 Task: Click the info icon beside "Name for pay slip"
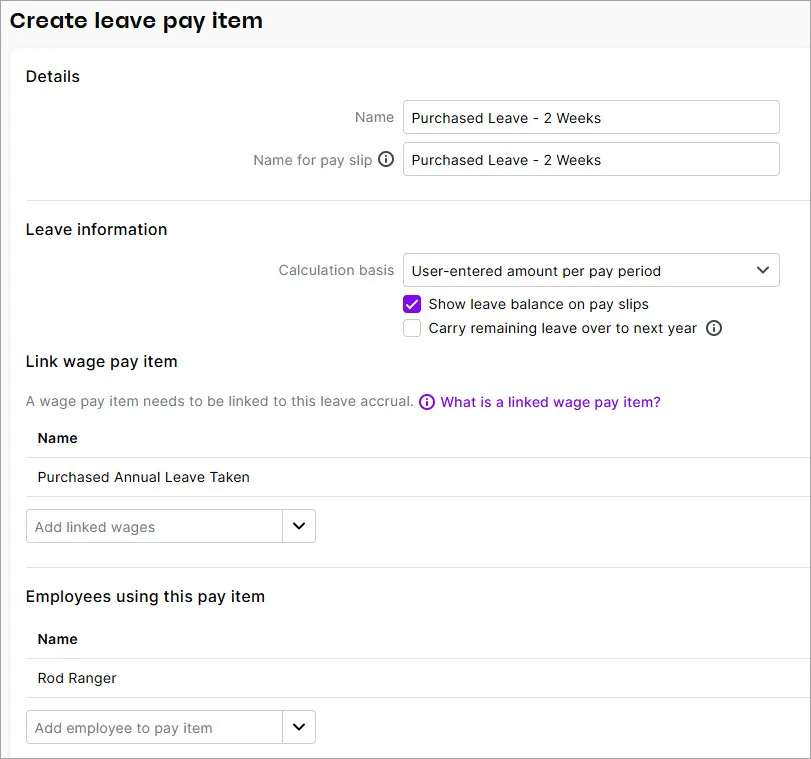pyautogui.click(x=385, y=159)
